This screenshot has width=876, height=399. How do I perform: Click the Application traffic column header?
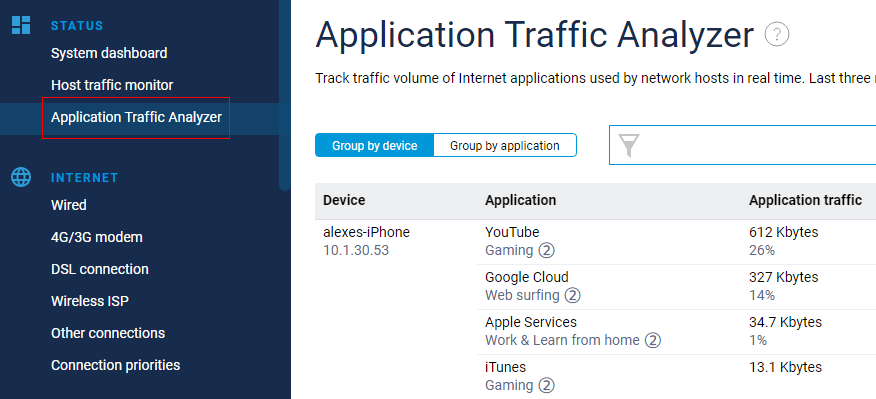[x=805, y=200]
